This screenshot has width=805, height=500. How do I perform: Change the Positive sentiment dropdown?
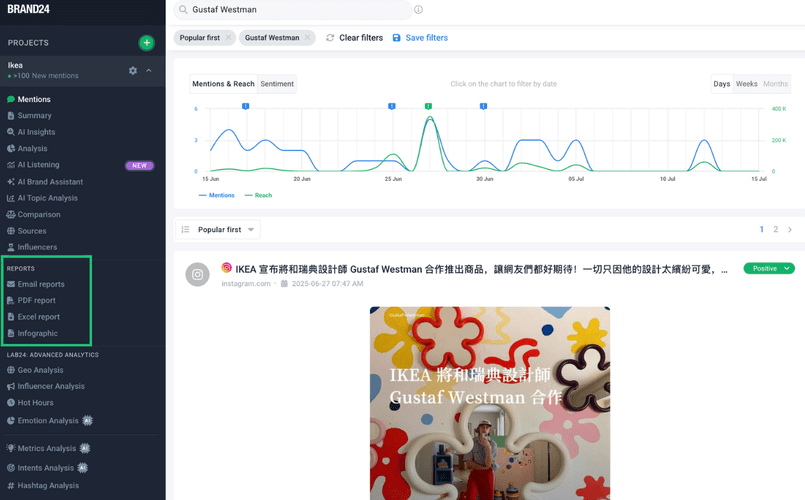(769, 268)
